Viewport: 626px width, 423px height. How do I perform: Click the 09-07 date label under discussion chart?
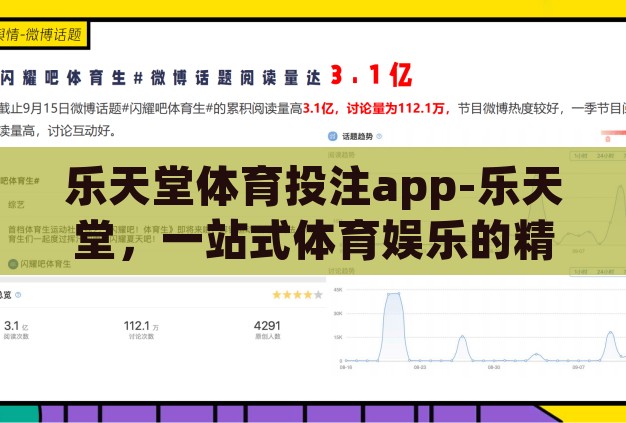tap(578, 367)
